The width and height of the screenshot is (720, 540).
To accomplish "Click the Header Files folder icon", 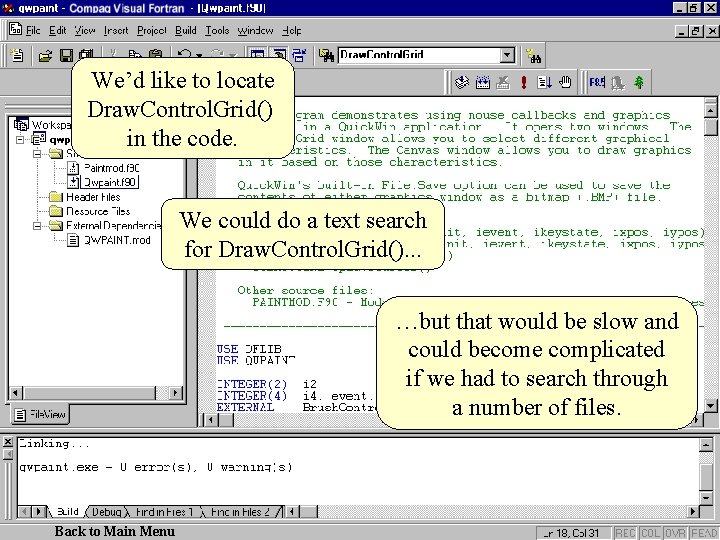I will pyautogui.click(x=56, y=197).
